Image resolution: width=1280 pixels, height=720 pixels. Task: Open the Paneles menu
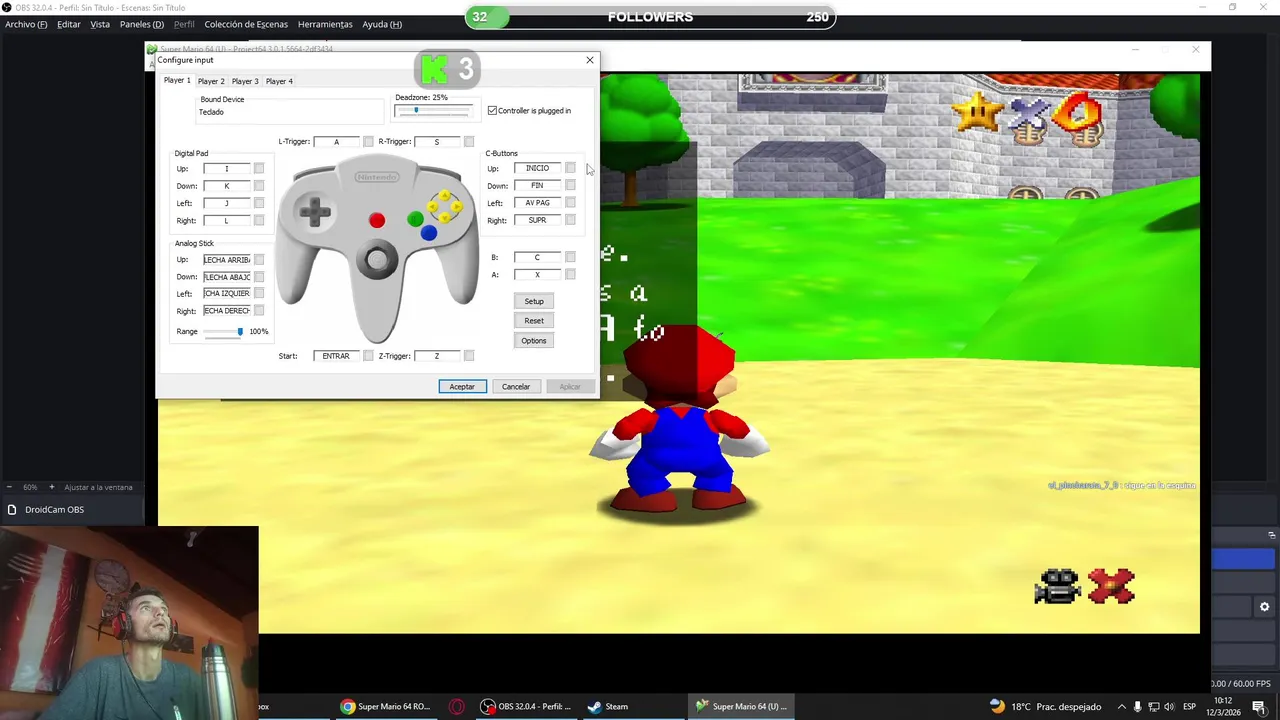click(142, 24)
